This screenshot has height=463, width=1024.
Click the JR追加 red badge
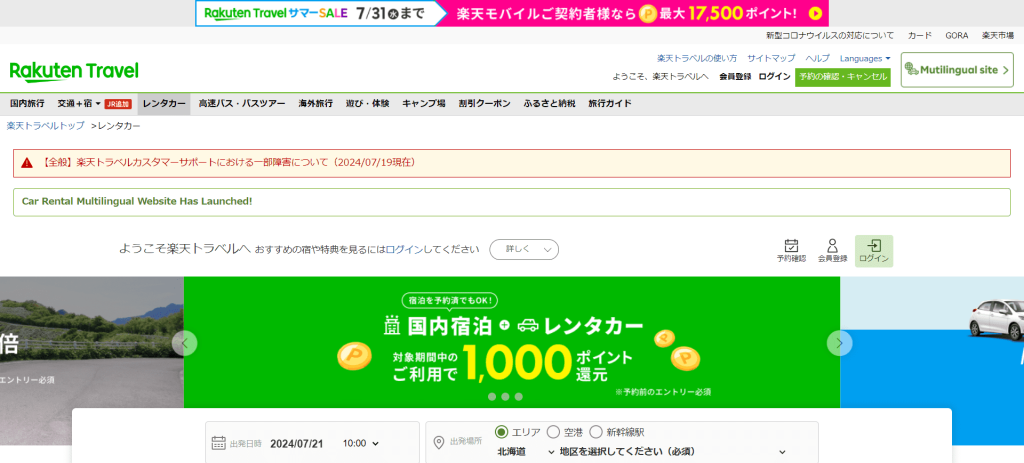click(118, 104)
